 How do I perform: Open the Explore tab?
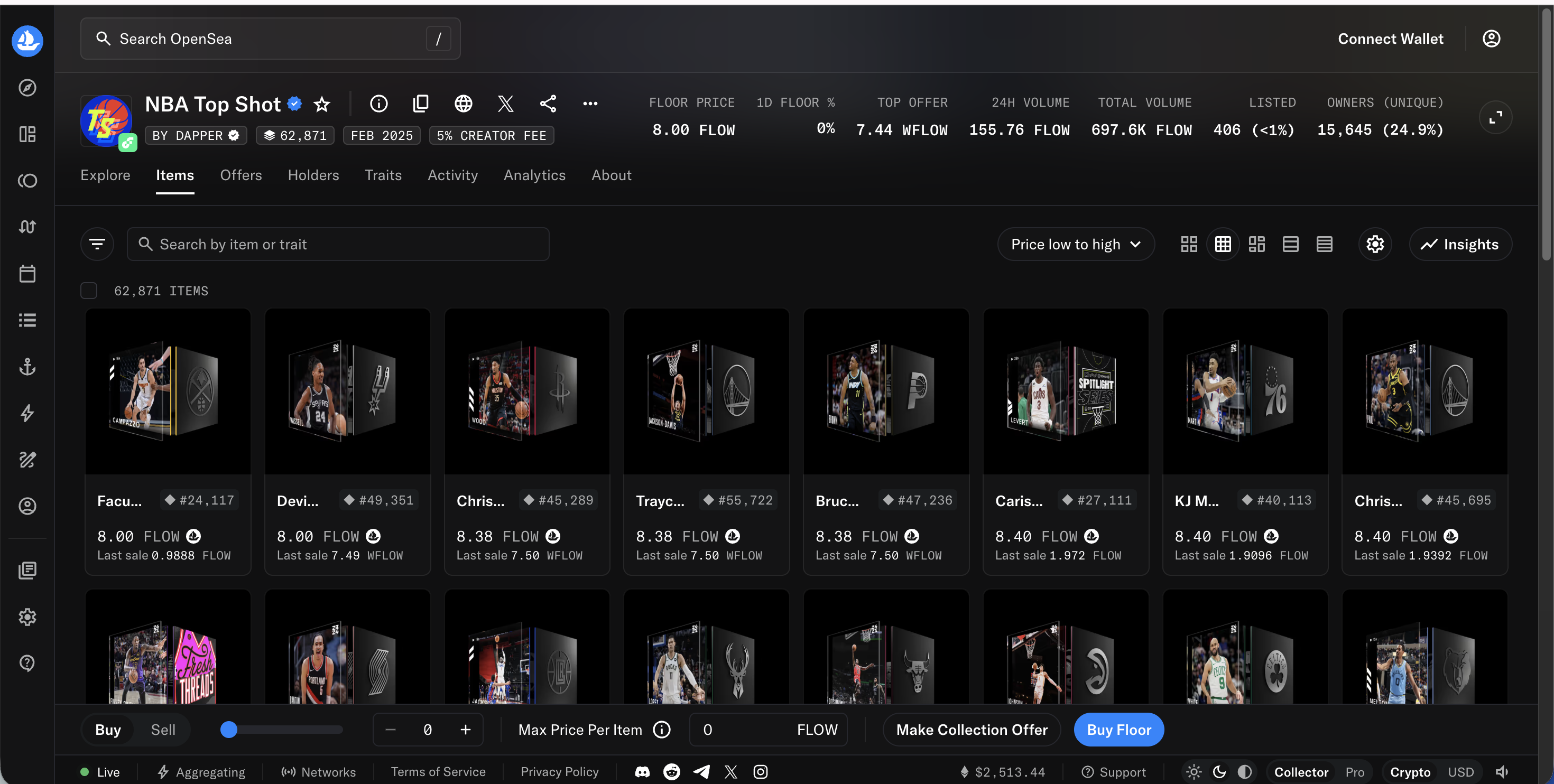coord(106,175)
